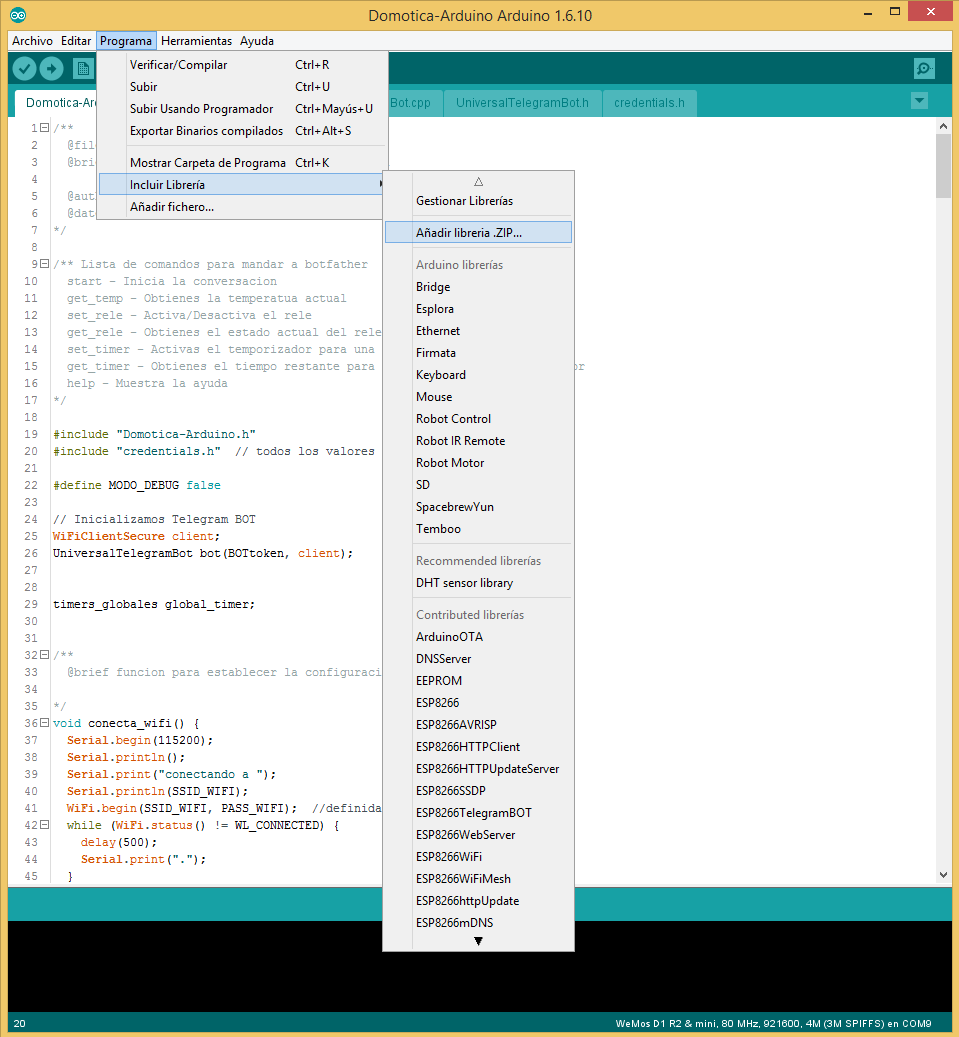The image size is (959, 1037).
Task: Include the Bridge library
Action: point(478,286)
